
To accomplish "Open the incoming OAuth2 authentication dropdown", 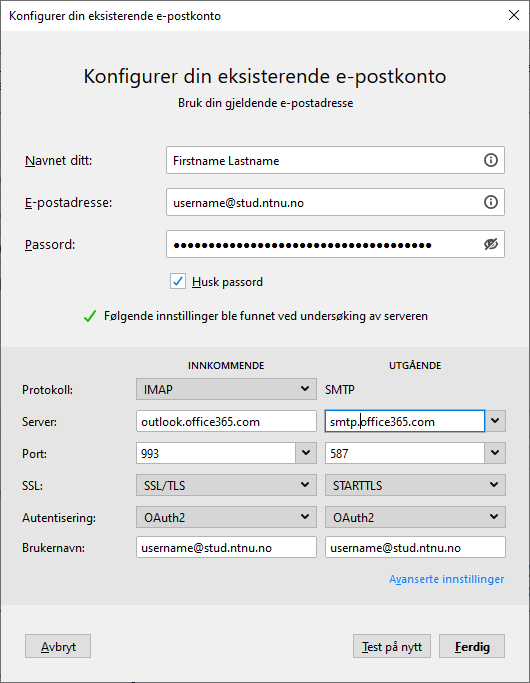I will [x=226, y=517].
